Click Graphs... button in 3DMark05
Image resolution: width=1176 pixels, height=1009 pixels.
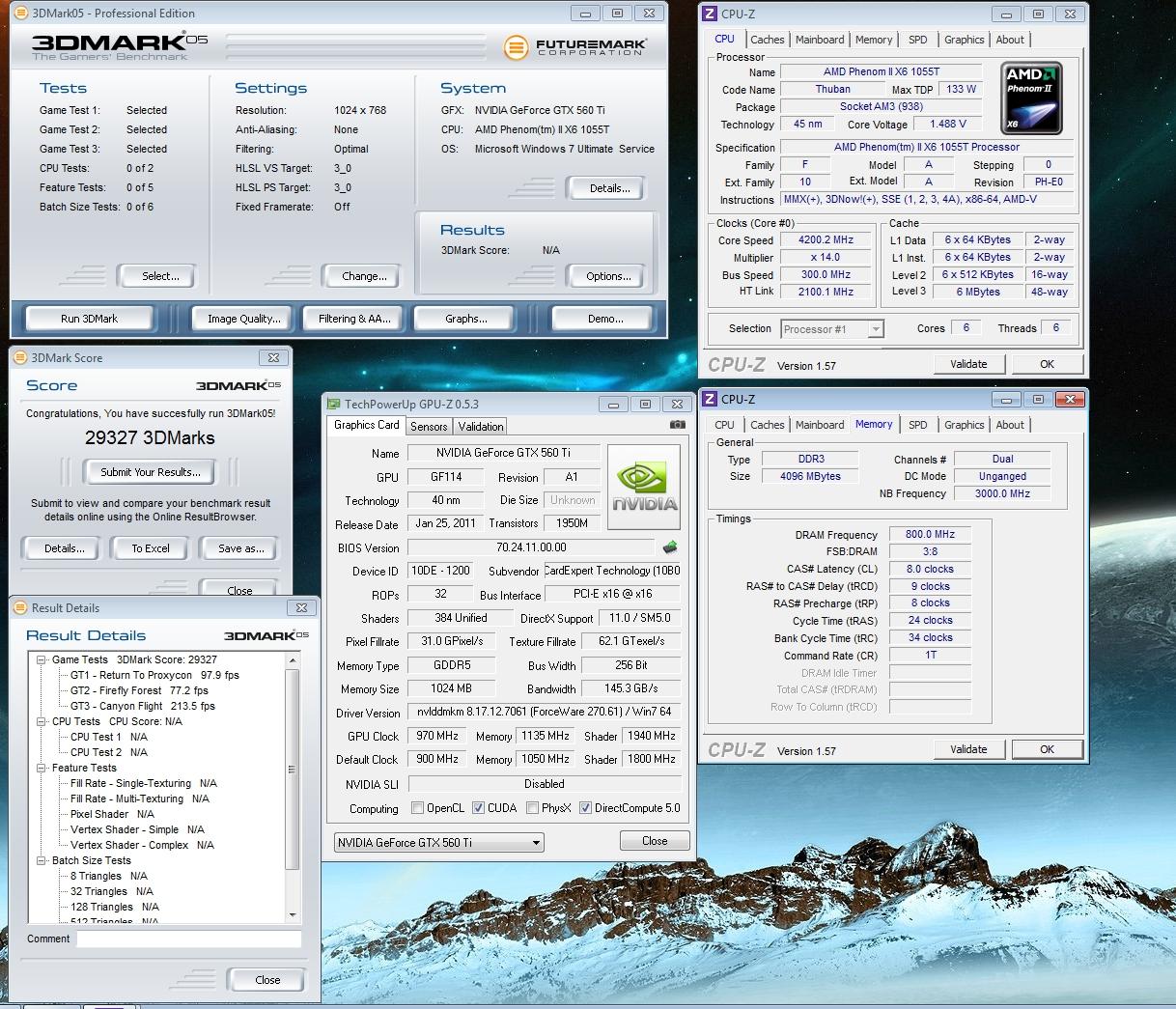tap(466, 319)
